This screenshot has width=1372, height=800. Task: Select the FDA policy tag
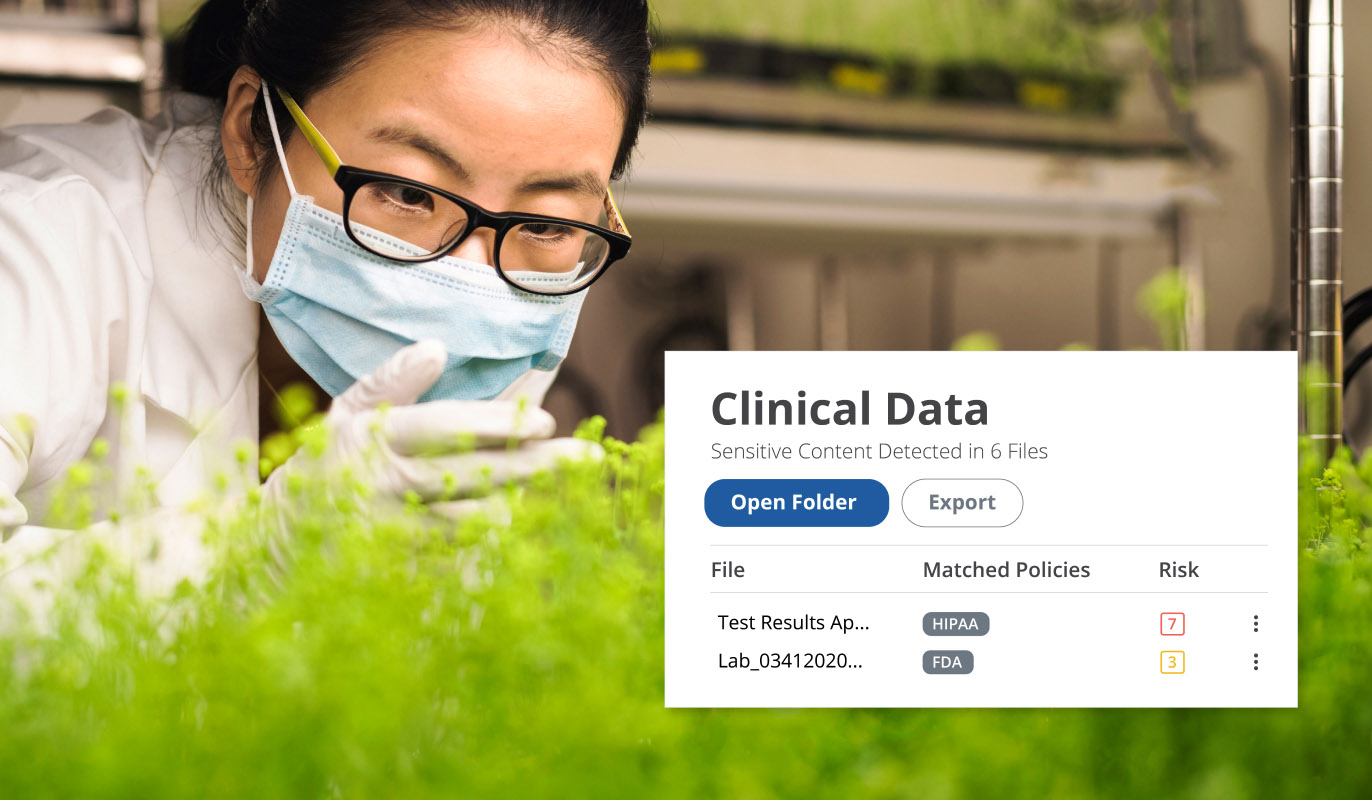[947, 662]
